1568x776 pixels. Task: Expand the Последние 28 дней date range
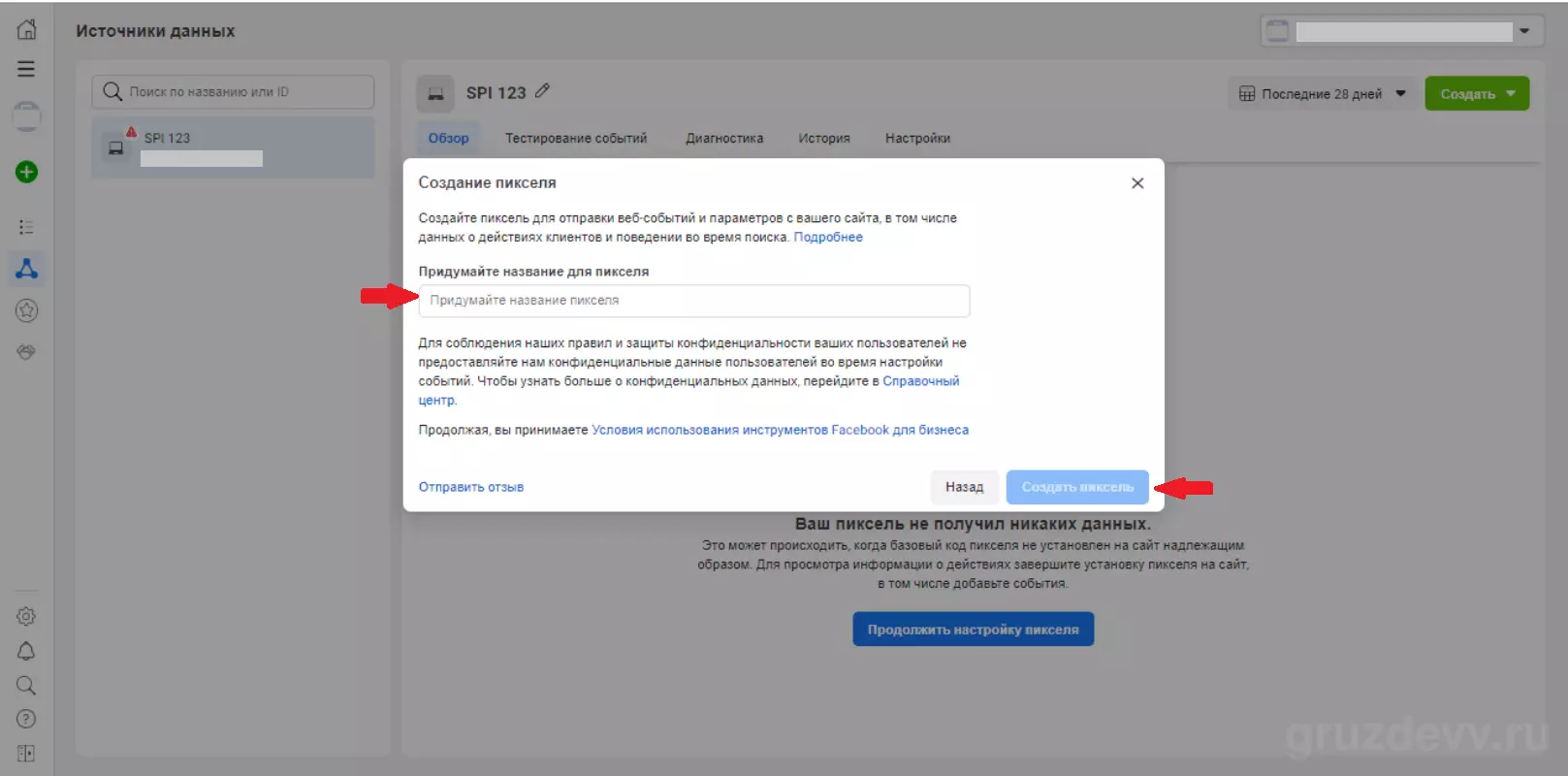coord(1322,94)
